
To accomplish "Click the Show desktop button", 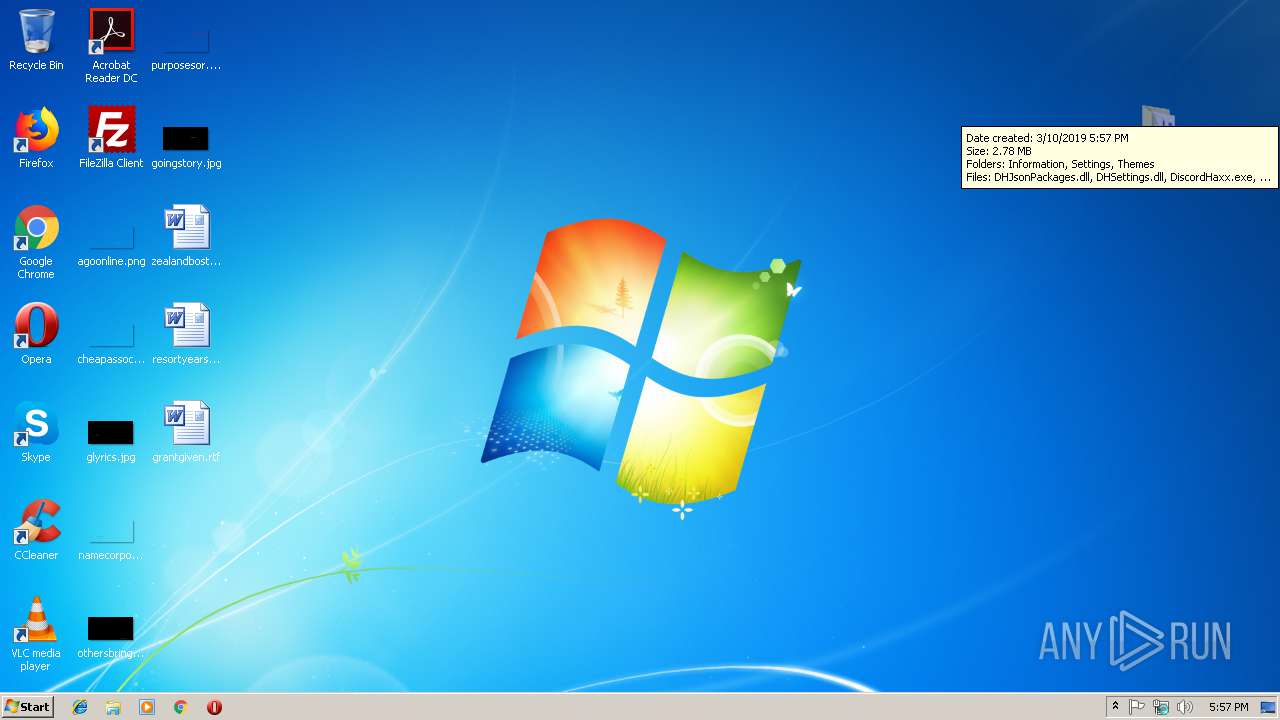I will tap(1268, 707).
